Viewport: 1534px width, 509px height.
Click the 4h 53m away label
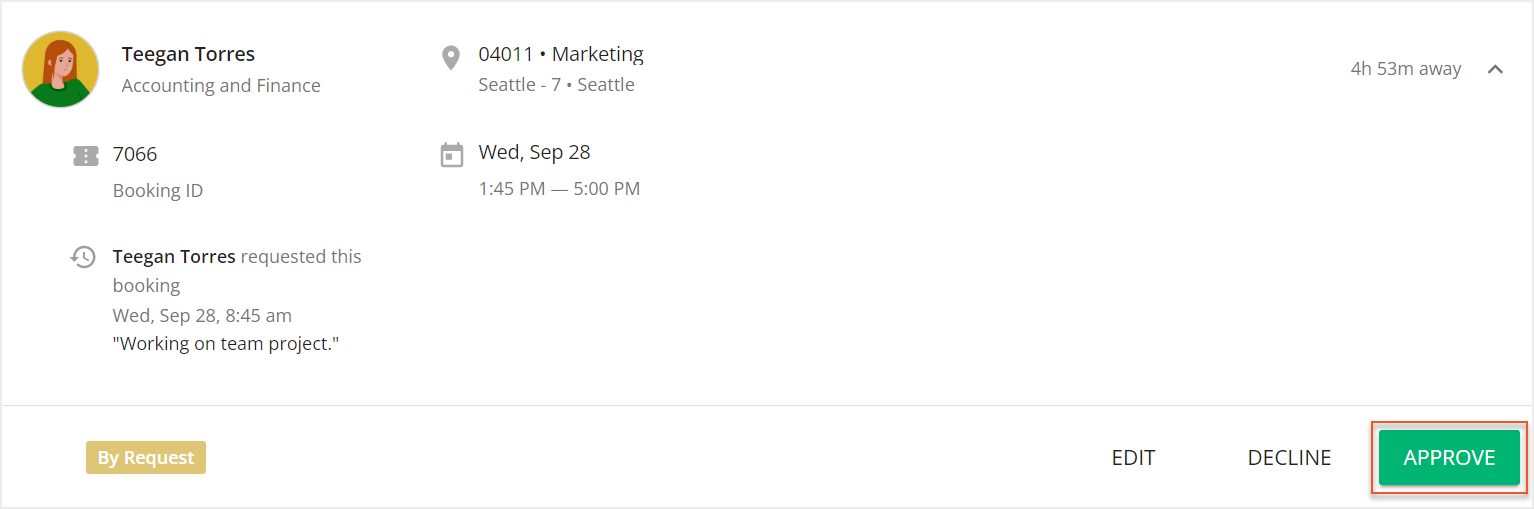pyautogui.click(x=1405, y=69)
